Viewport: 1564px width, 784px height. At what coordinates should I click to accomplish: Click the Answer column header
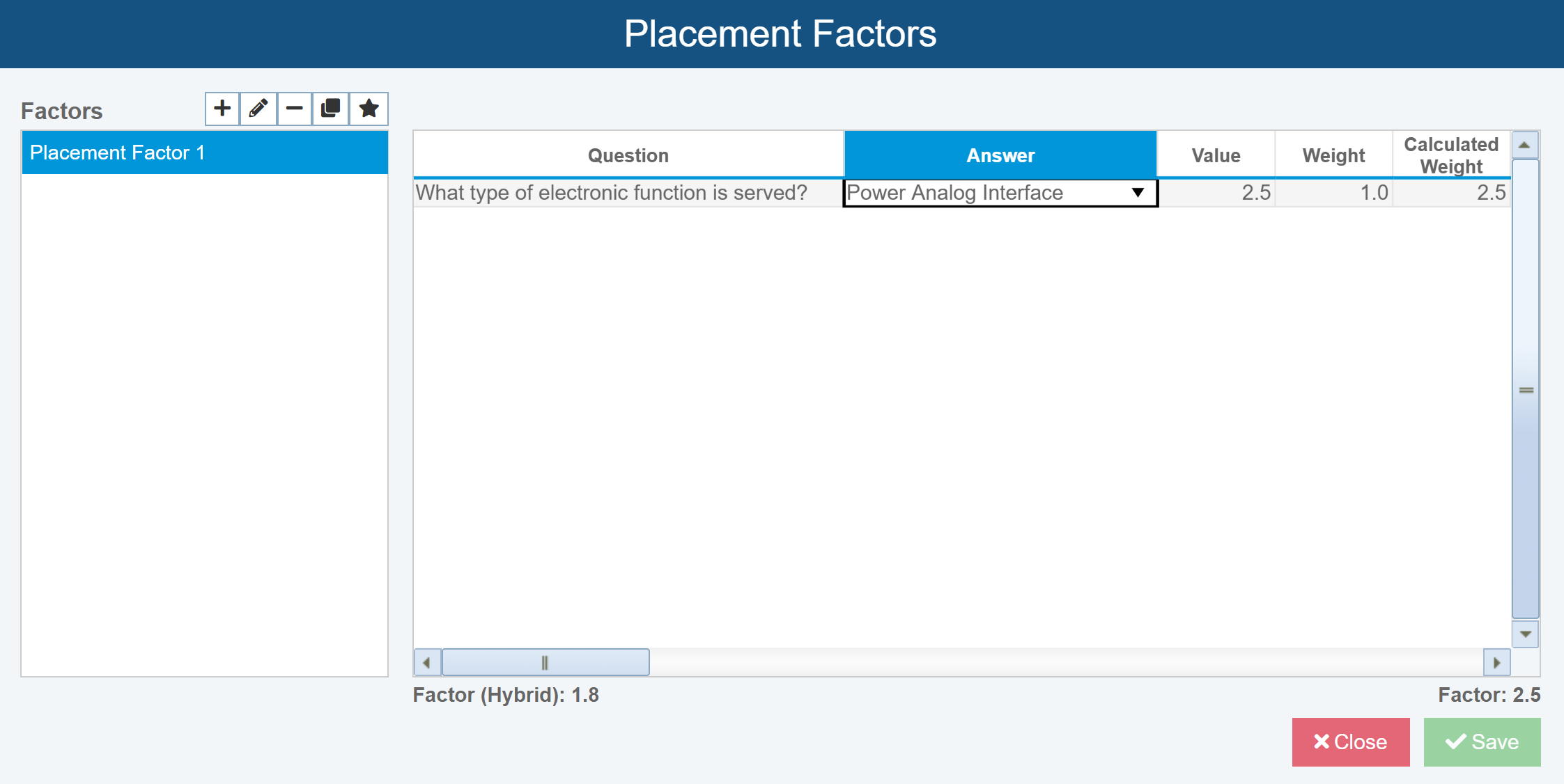tap(1000, 155)
